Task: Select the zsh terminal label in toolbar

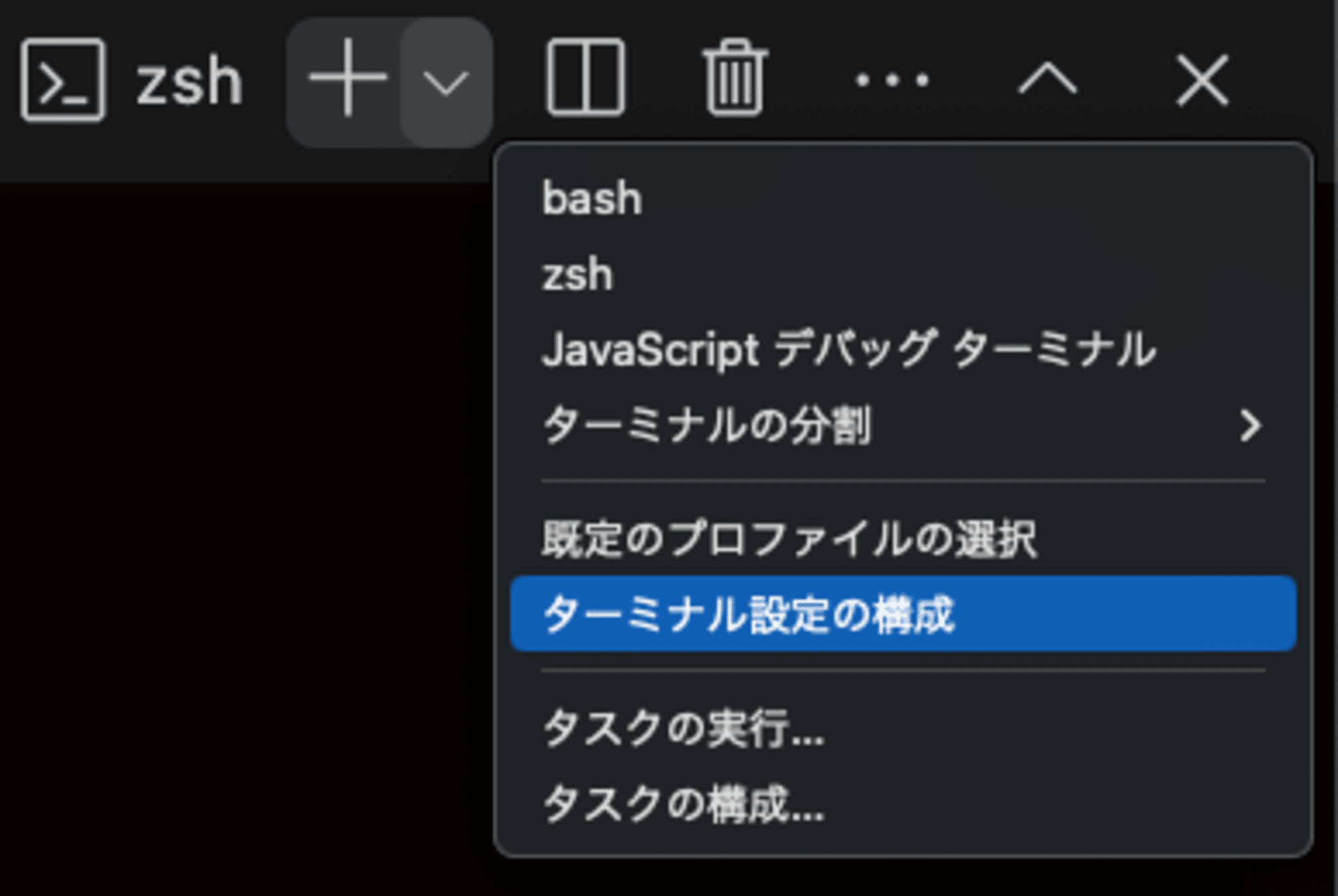Action: pos(189,82)
